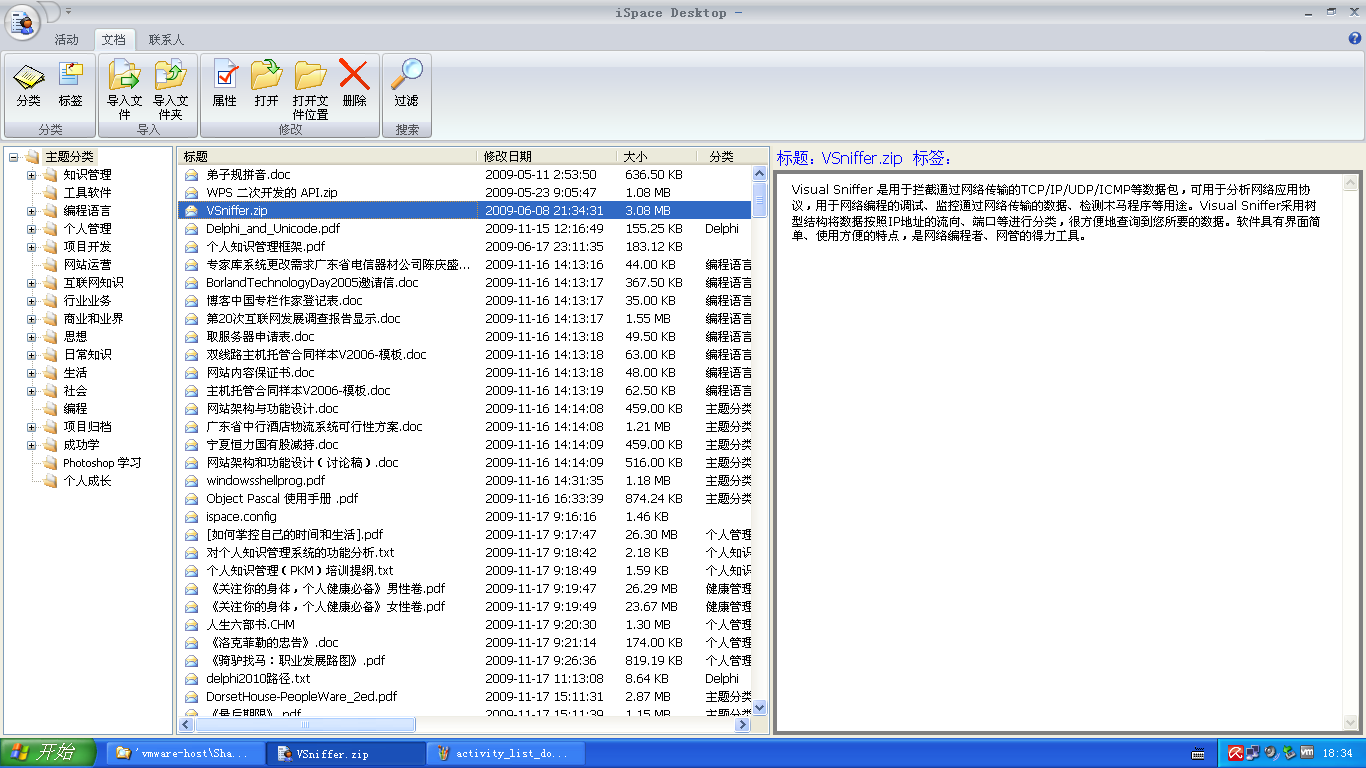The height and width of the screenshot is (768, 1366).
Task: Sort by the 修改日期 column header
Action: 548,157
